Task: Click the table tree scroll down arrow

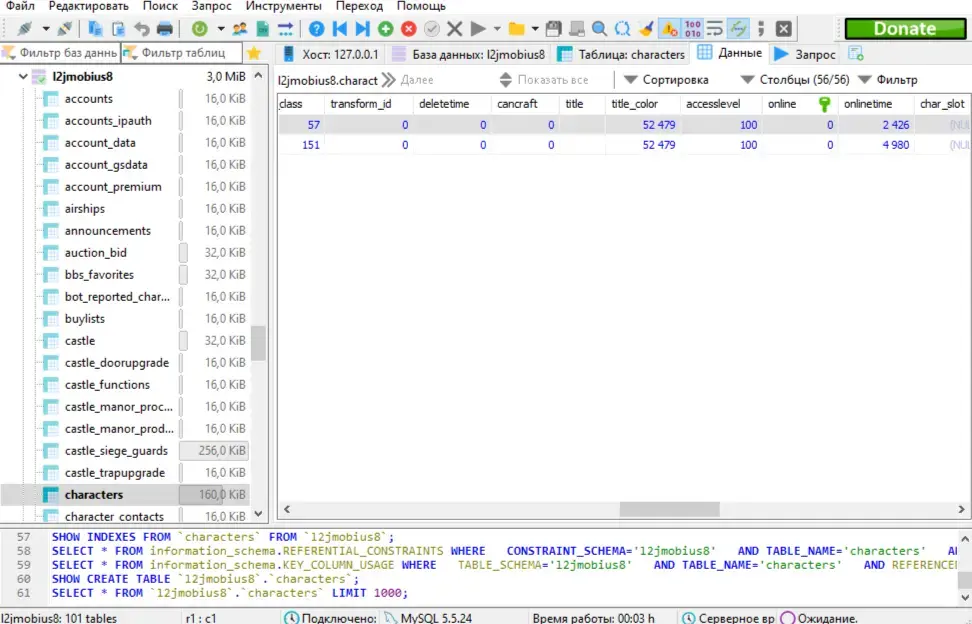Action: (x=258, y=514)
